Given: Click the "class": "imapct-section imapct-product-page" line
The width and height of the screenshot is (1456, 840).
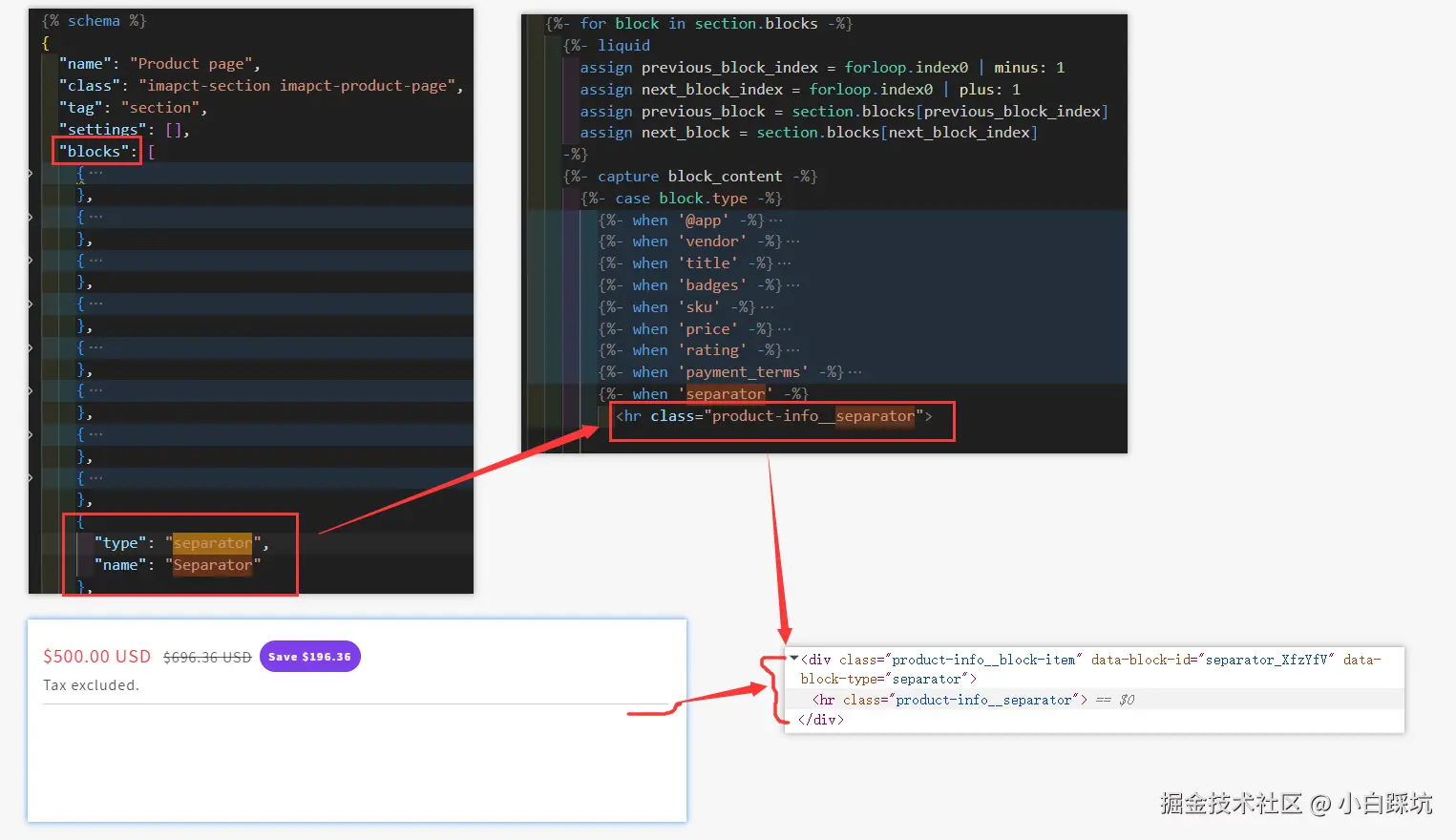Looking at the screenshot, I should (x=261, y=86).
